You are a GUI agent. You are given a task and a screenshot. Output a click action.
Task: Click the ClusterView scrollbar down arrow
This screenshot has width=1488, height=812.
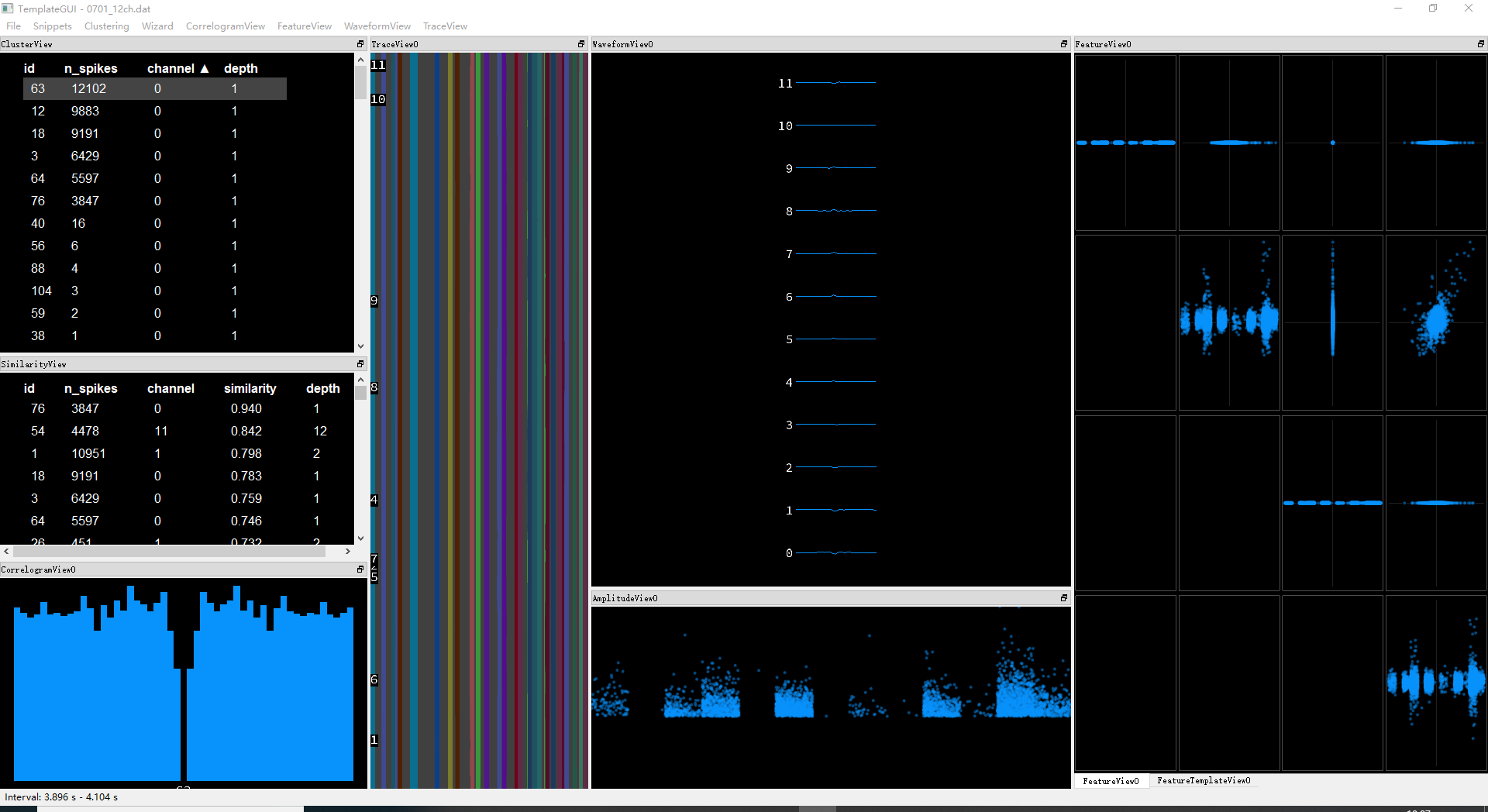(360, 346)
